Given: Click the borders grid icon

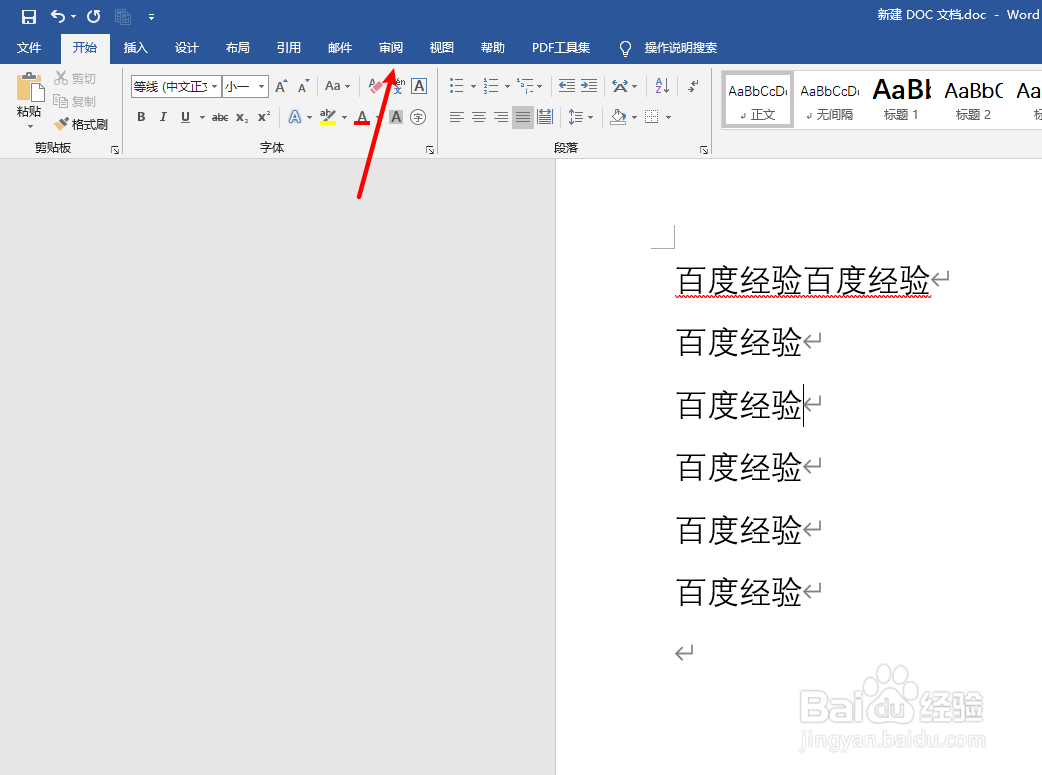Looking at the screenshot, I should point(652,117).
